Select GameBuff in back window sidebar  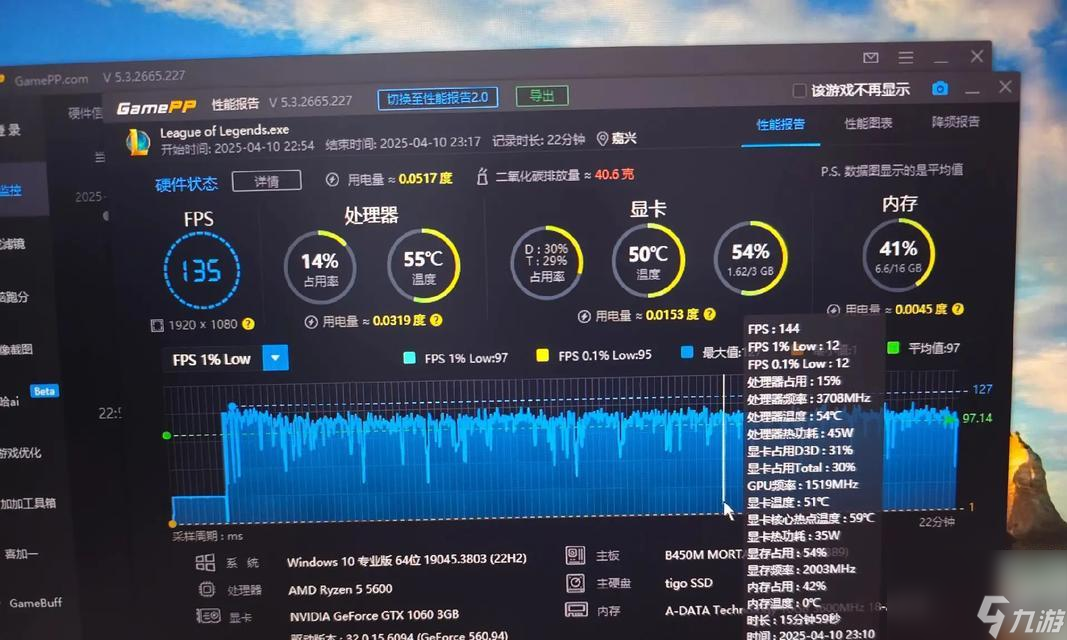click(35, 603)
